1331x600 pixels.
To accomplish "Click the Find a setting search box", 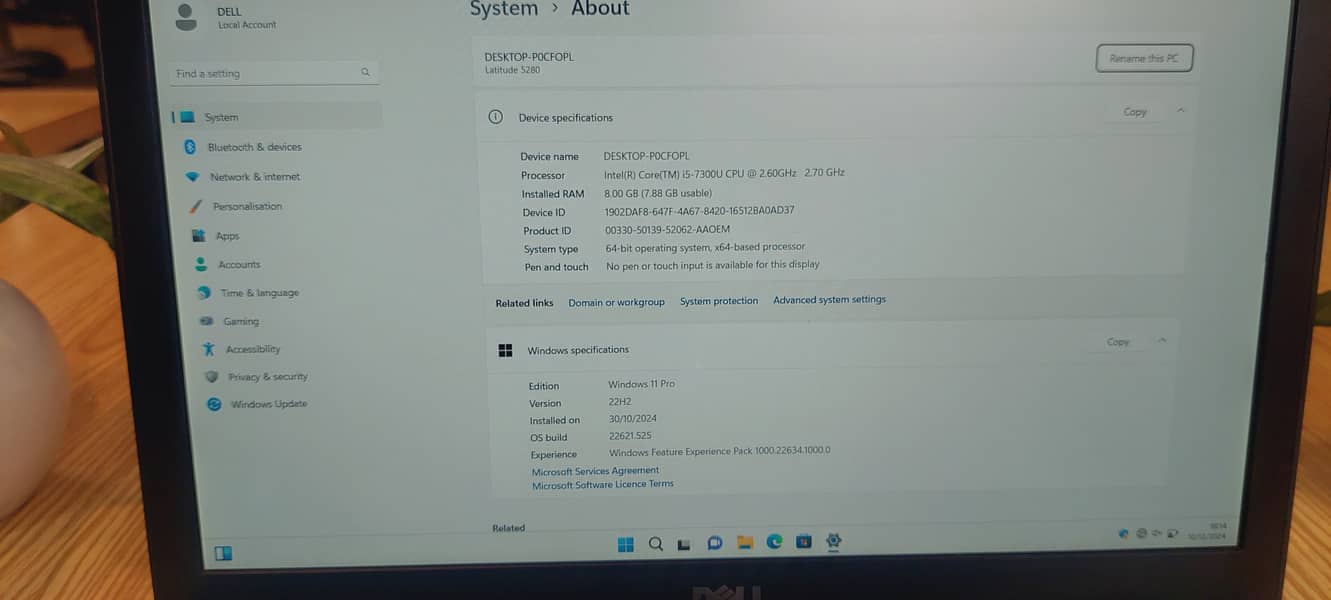I will [x=272, y=73].
